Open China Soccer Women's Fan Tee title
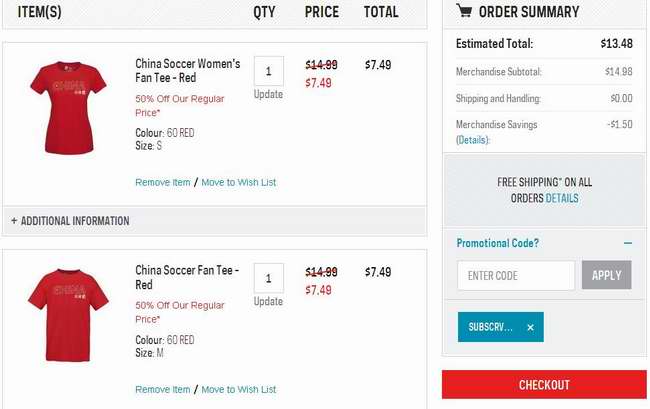Image resolution: width=650 pixels, height=409 pixels. coord(187,70)
